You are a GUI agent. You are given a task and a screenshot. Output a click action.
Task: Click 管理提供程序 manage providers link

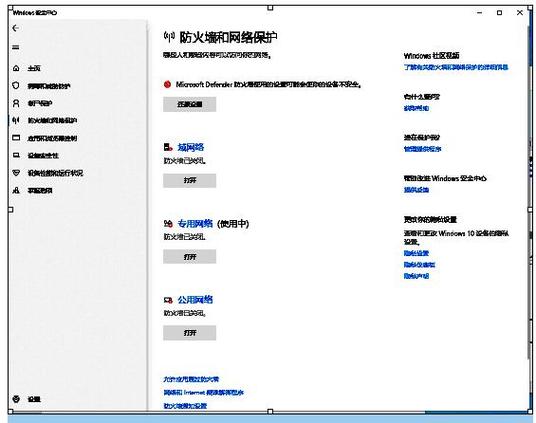[x=423, y=149]
